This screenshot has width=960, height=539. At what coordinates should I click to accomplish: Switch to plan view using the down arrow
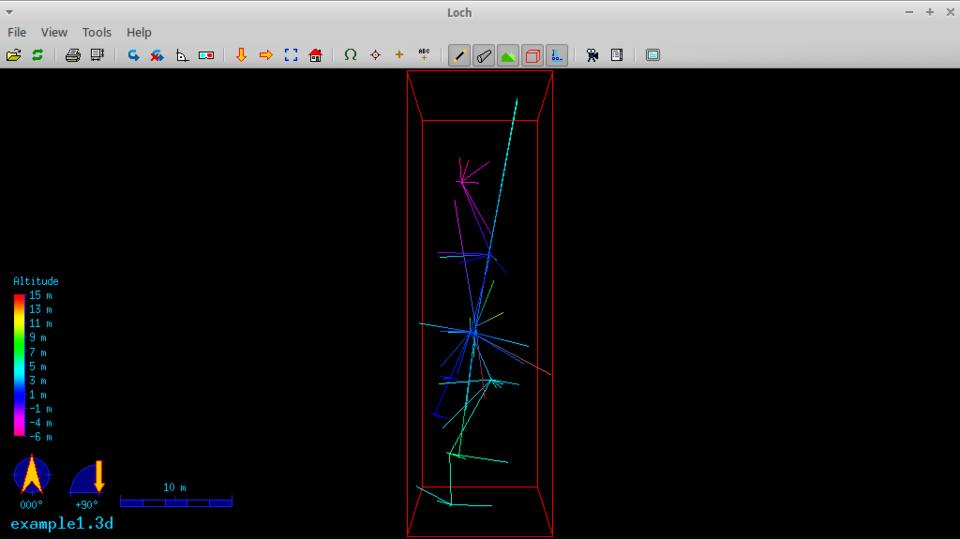click(x=241, y=55)
